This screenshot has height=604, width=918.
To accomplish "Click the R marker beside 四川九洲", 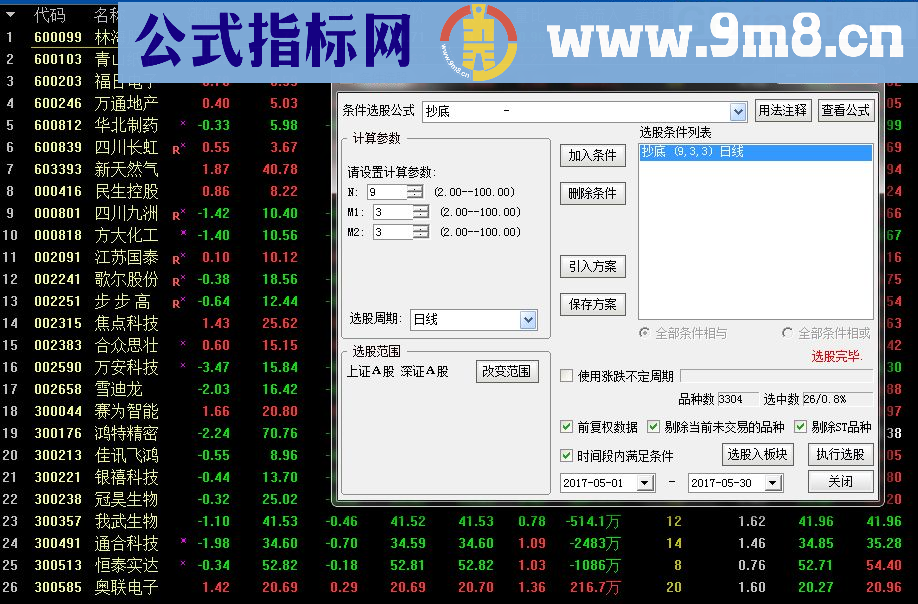I will click(176, 216).
